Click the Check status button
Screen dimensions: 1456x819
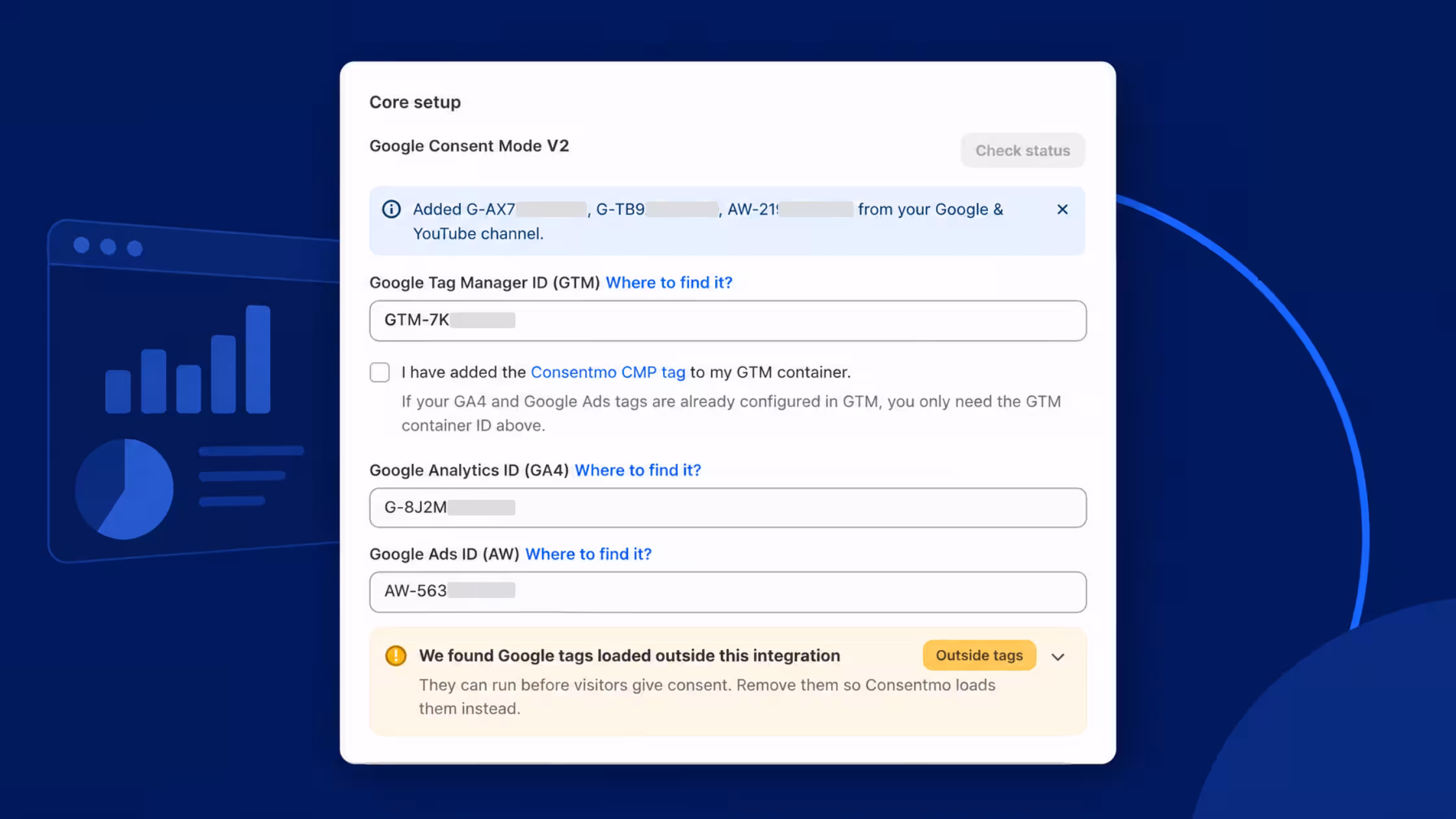1022,150
